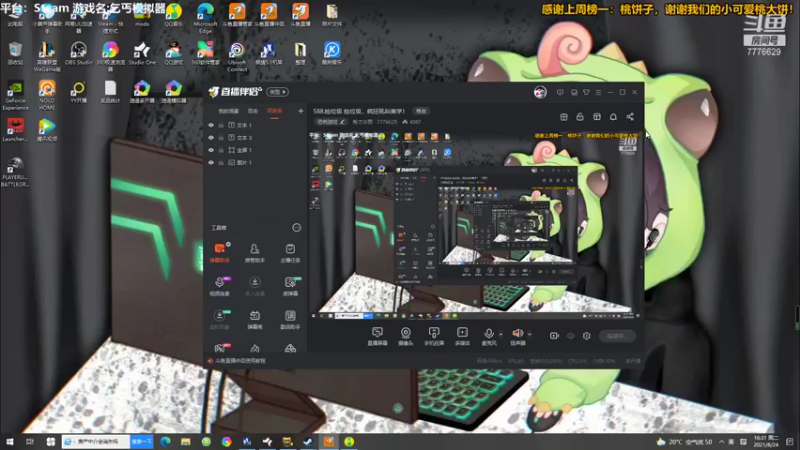Add a 摄像头 camera source
This screenshot has width=800, height=450.
tap(406, 337)
